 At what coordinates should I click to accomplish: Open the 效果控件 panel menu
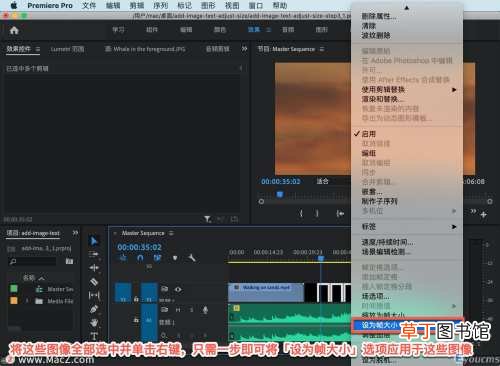(38, 49)
